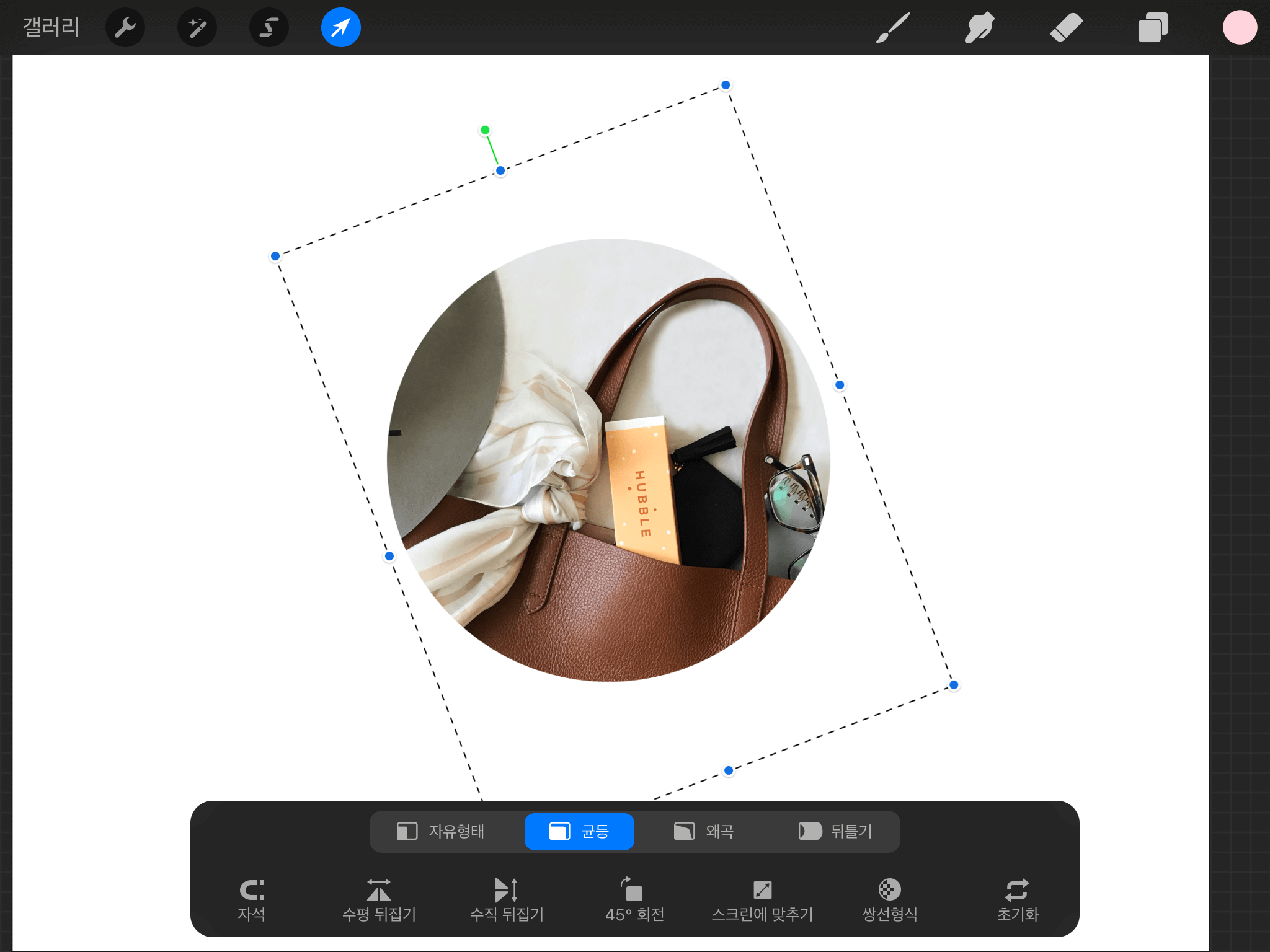The width and height of the screenshot is (1270, 952).
Task: Select the 균등 uniform mode tab
Action: 579,831
